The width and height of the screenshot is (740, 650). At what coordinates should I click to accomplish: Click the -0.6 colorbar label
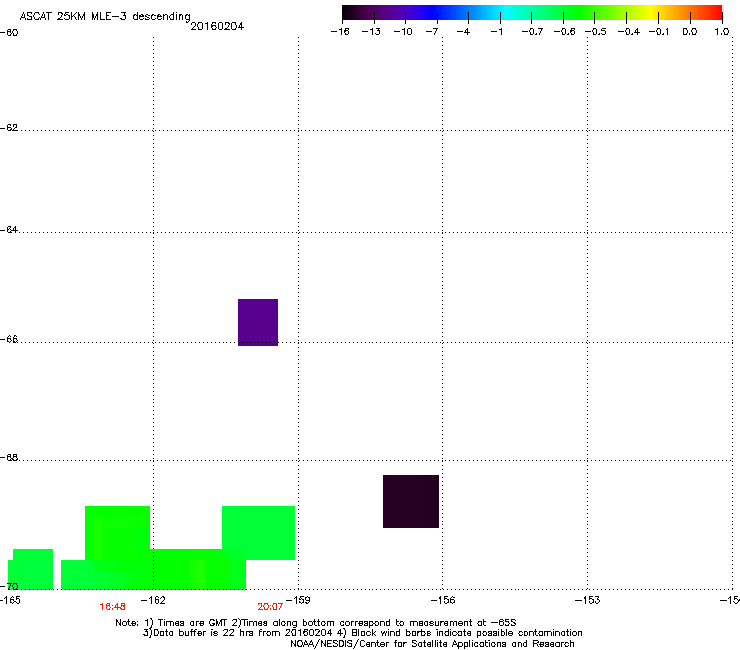[564, 32]
